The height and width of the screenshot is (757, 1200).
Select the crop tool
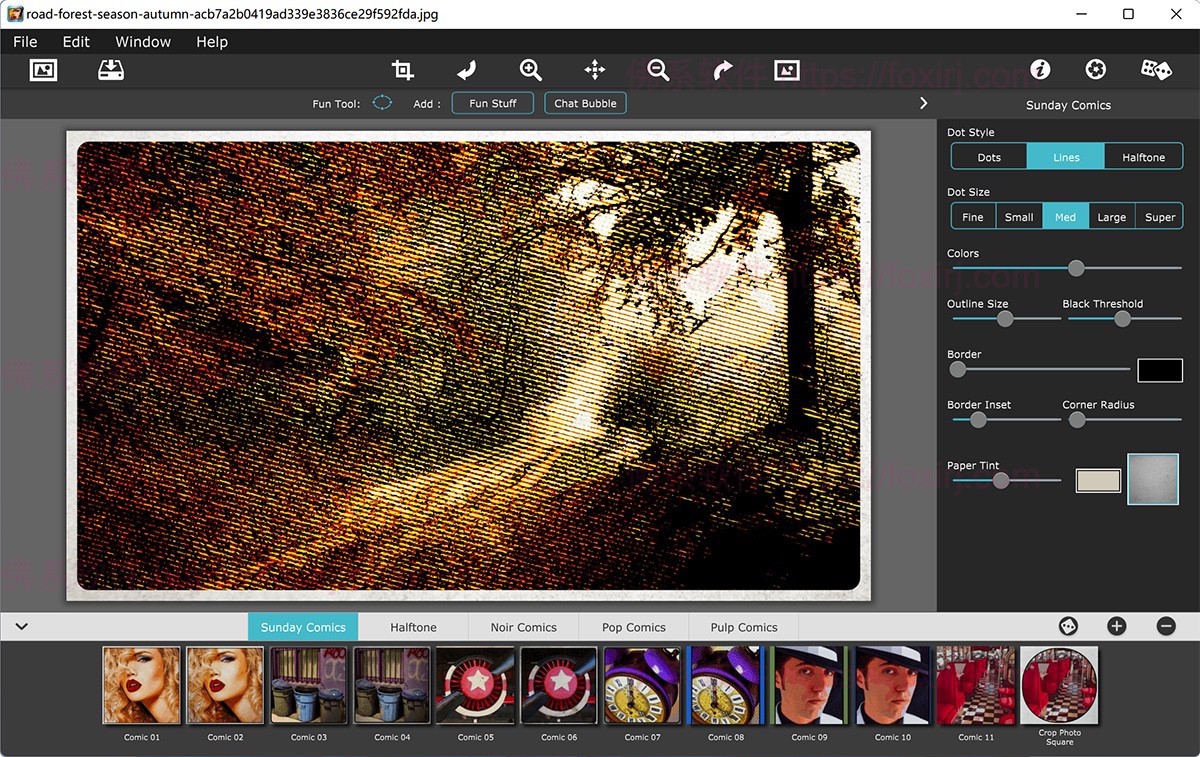click(x=403, y=70)
